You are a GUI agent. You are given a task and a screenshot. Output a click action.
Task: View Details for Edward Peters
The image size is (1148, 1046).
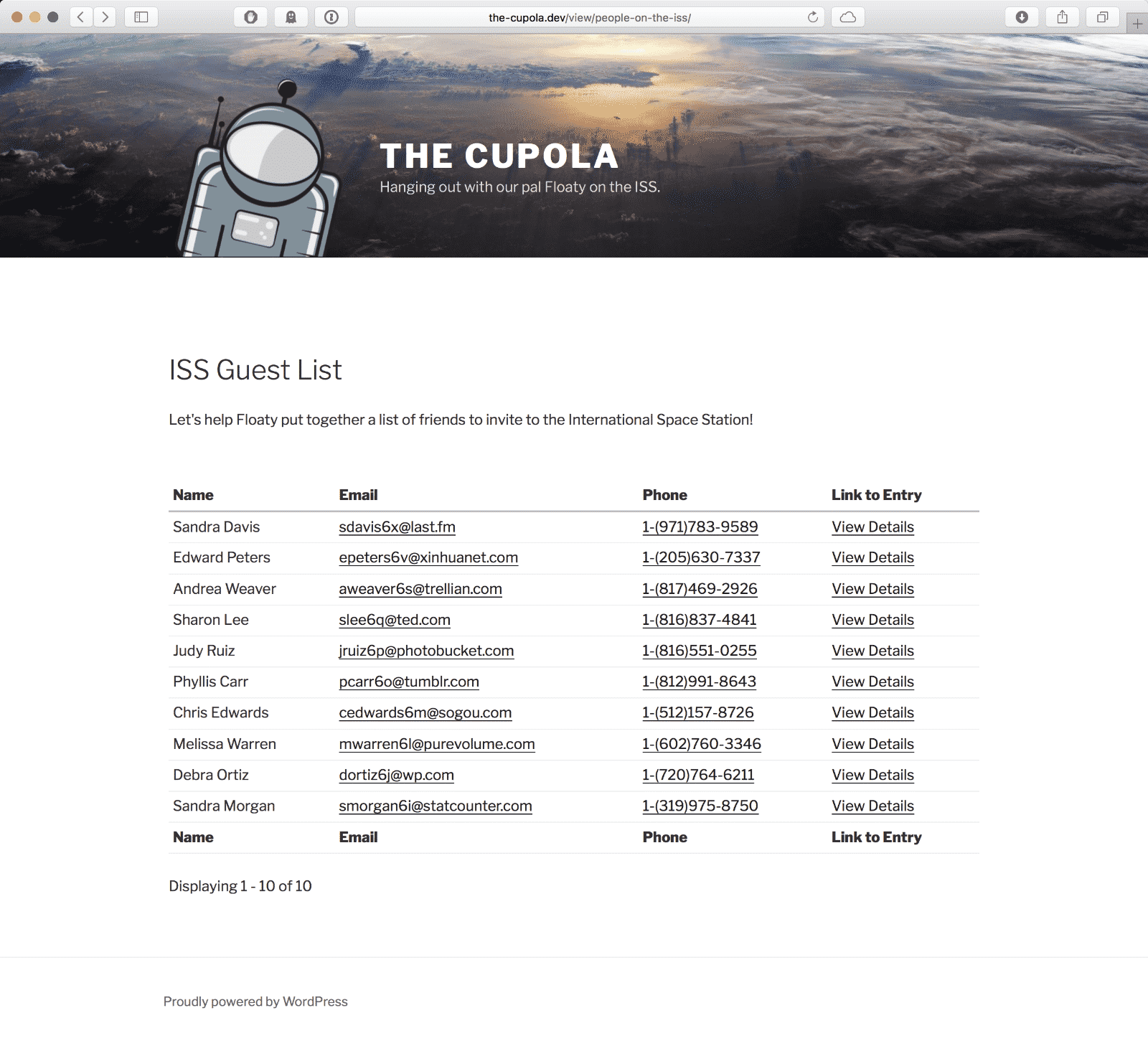(x=872, y=557)
